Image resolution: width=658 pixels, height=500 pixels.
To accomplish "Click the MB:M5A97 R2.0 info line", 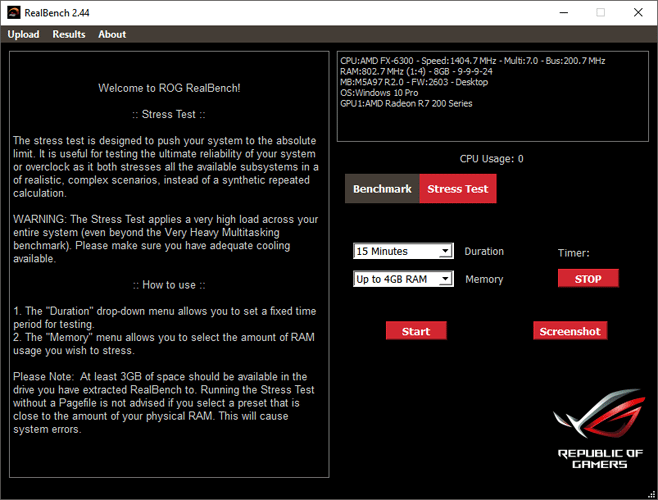I will [414, 82].
